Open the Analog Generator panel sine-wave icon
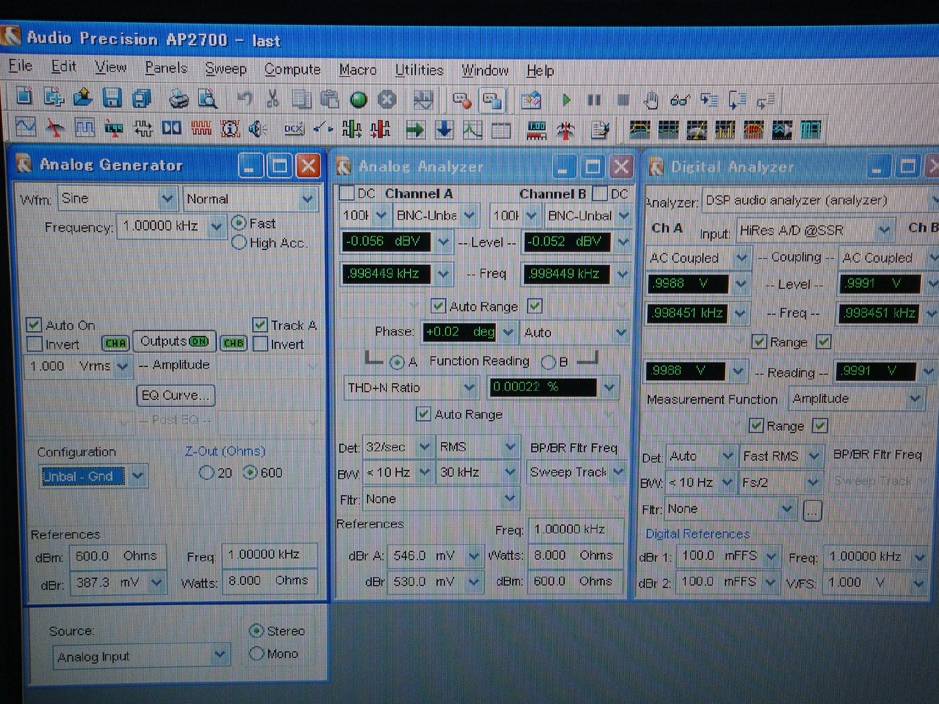The height and width of the screenshot is (704, 939). (x=25, y=126)
